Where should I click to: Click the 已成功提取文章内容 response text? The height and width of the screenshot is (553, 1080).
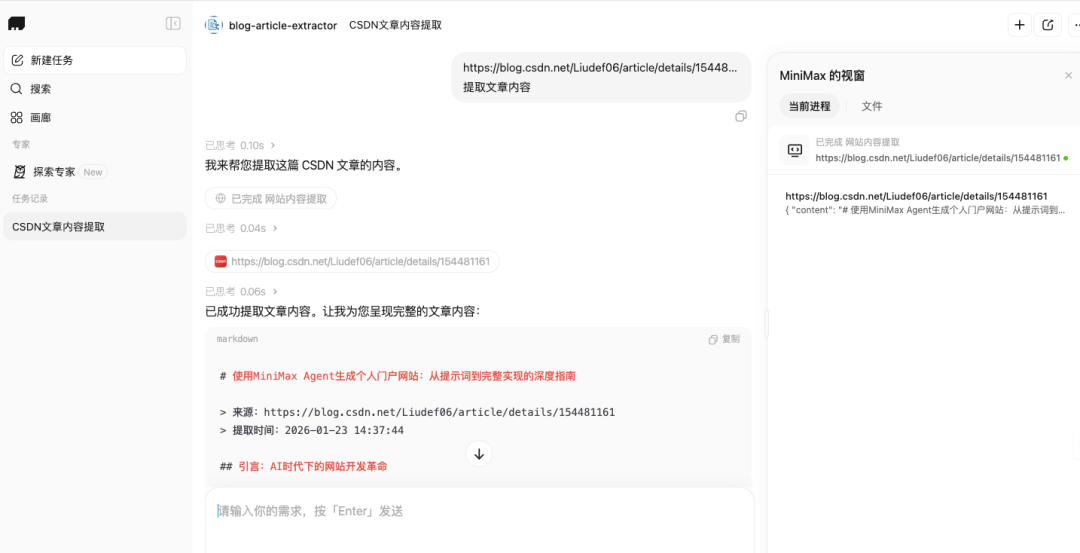(x=342, y=312)
